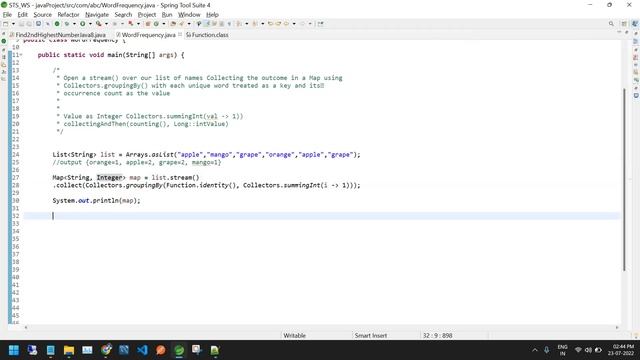
Task: Click the New file toolbar icon
Action: [6, 24]
